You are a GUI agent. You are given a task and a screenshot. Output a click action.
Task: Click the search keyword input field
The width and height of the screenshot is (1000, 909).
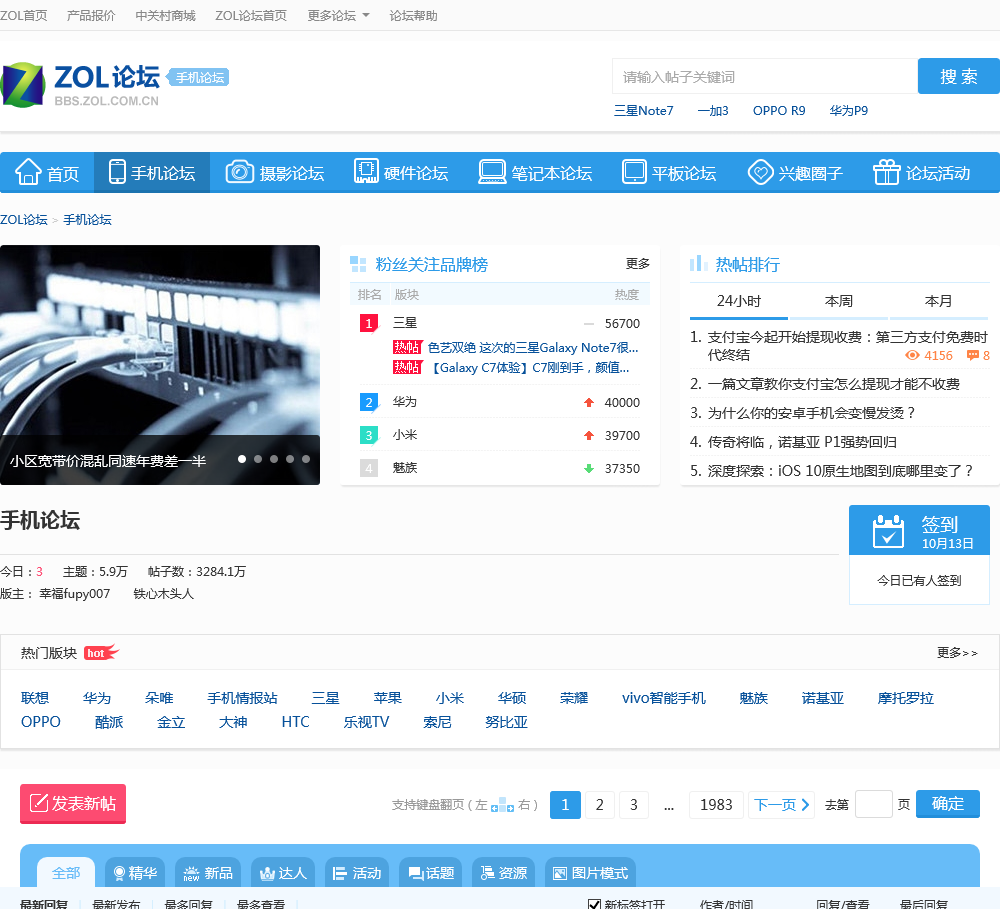coord(765,77)
